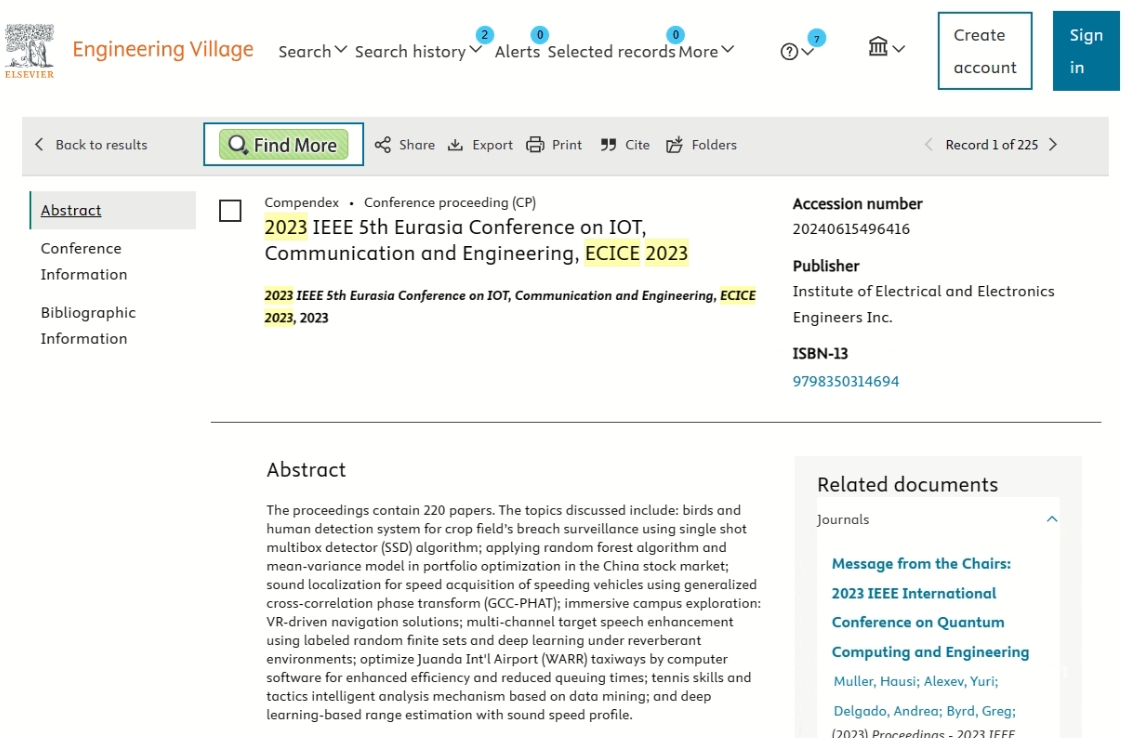The width and height of the screenshot is (1124, 738).
Task: Tick the record selection checkbox
Action: click(x=230, y=211)
